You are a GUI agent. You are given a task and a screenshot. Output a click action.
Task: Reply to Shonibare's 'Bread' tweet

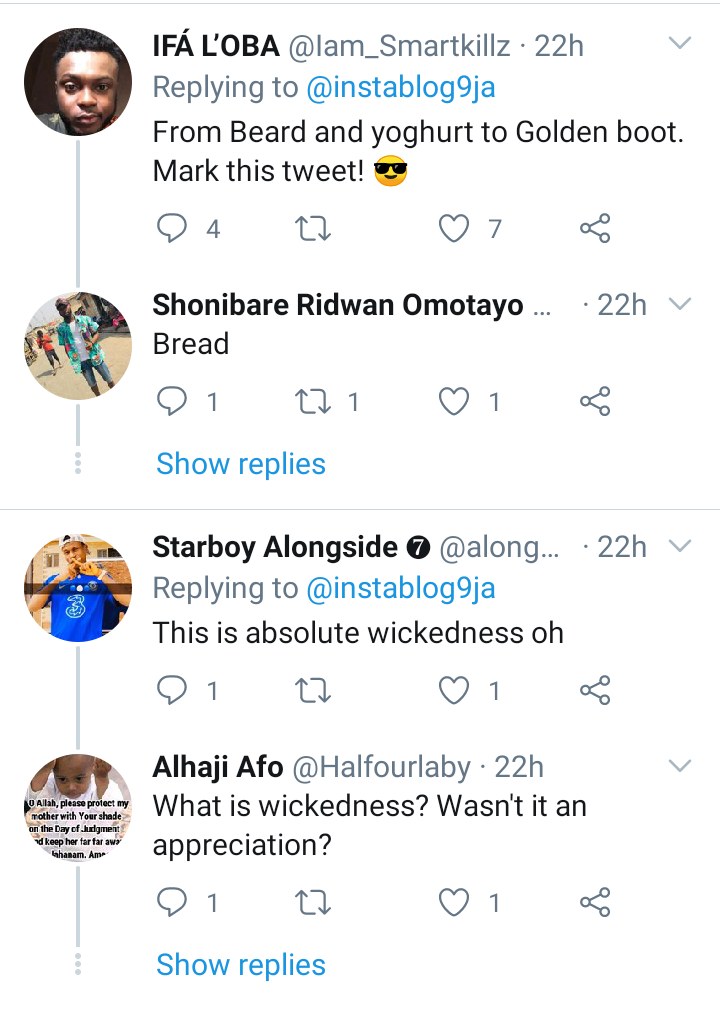174,402
